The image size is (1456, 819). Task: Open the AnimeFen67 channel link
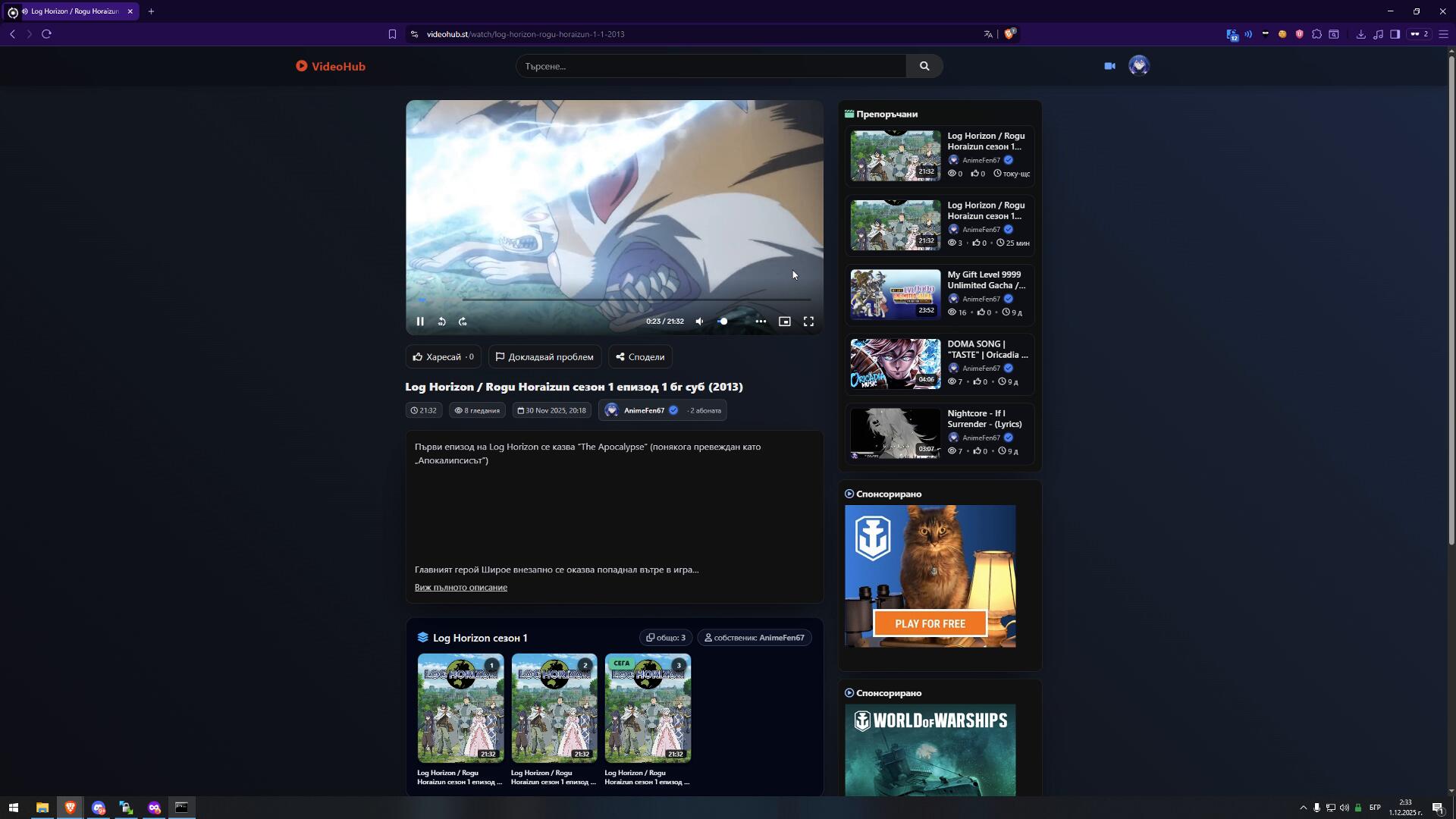click(644, 410)
